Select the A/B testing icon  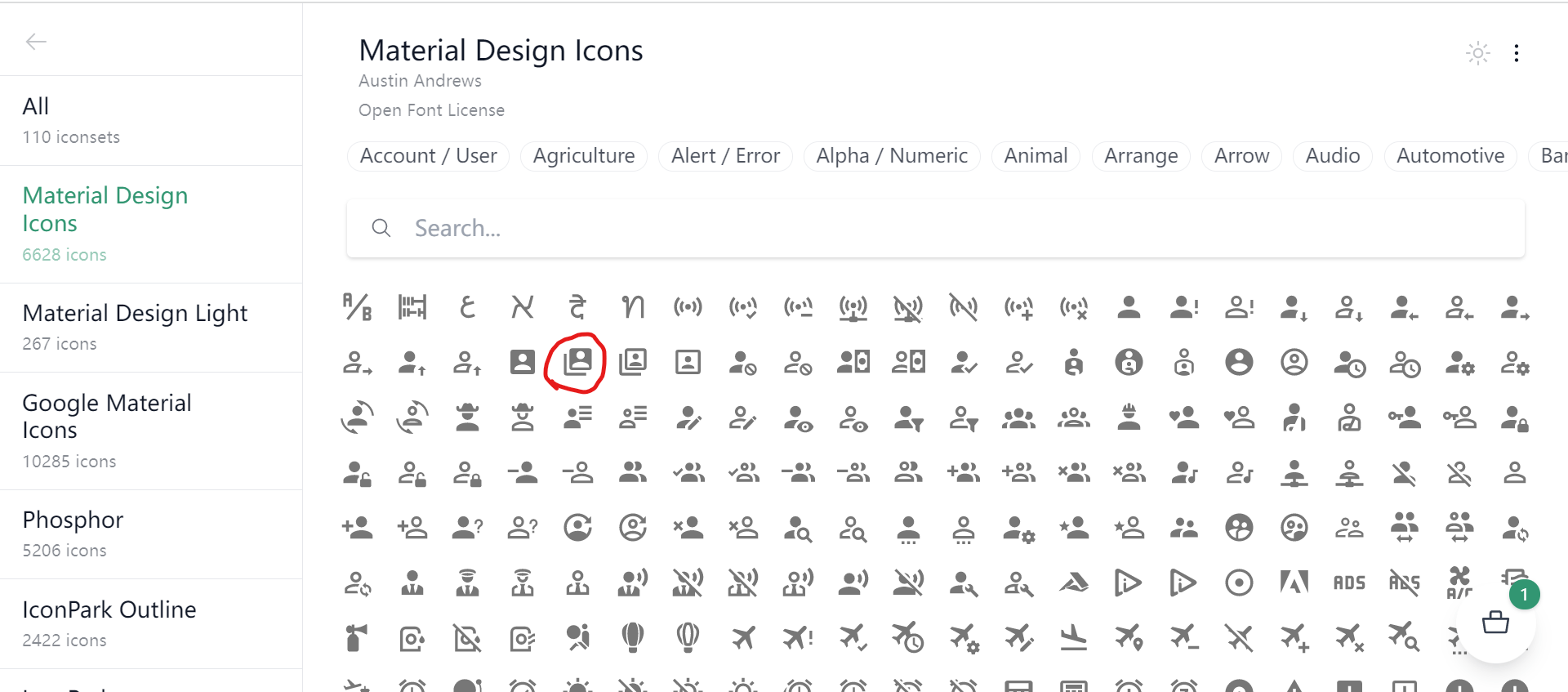point(357,307)
